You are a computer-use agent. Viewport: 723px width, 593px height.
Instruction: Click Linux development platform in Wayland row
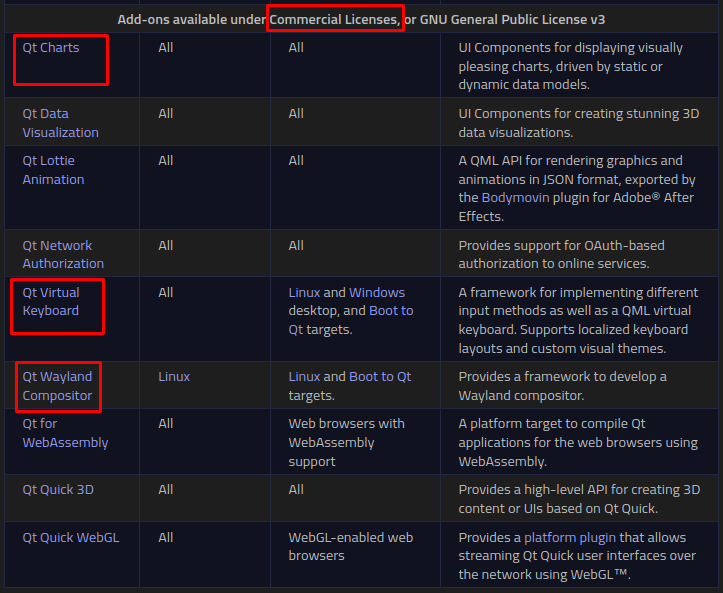pyautogui.click(x=174, y=376)
